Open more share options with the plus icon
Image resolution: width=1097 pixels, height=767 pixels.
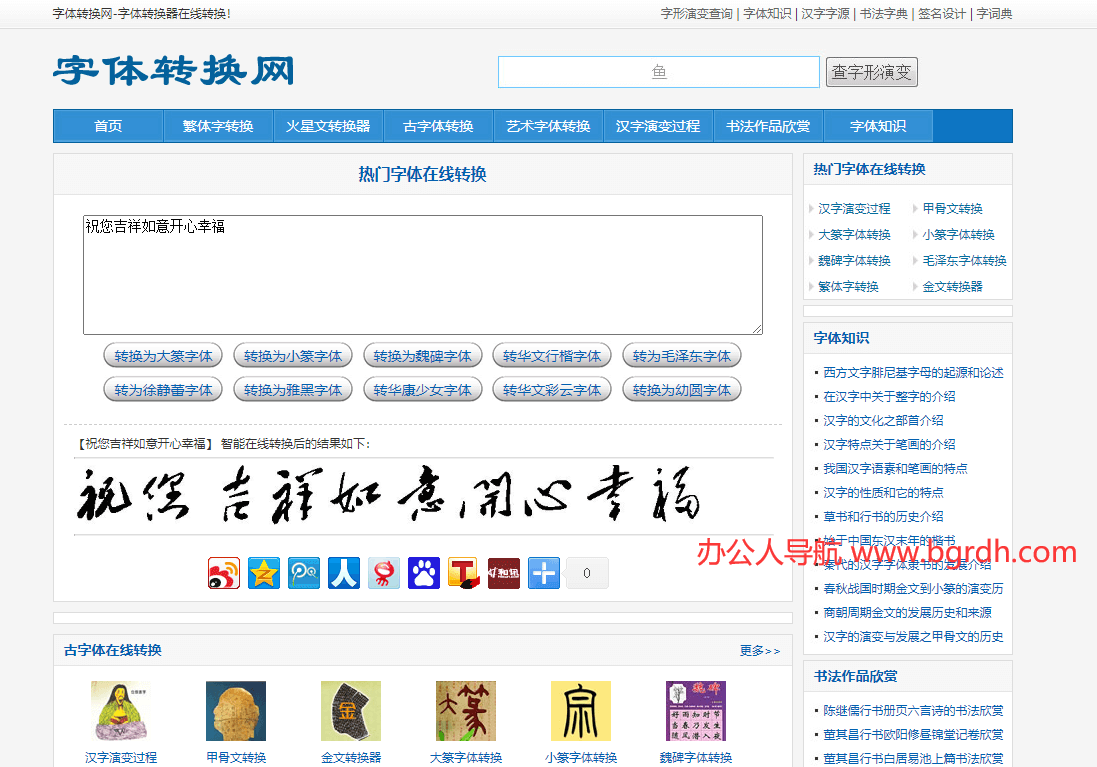click(543, 572)
